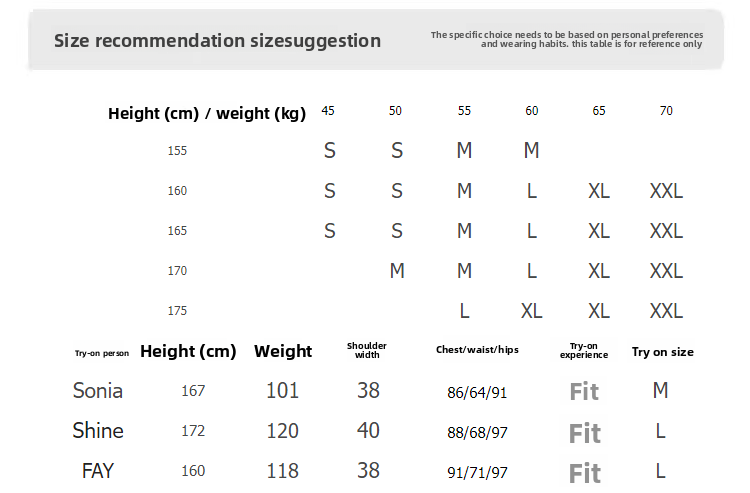Click the reference-only disclaimer text
The image size is (750, 493).
pos(566,39)
